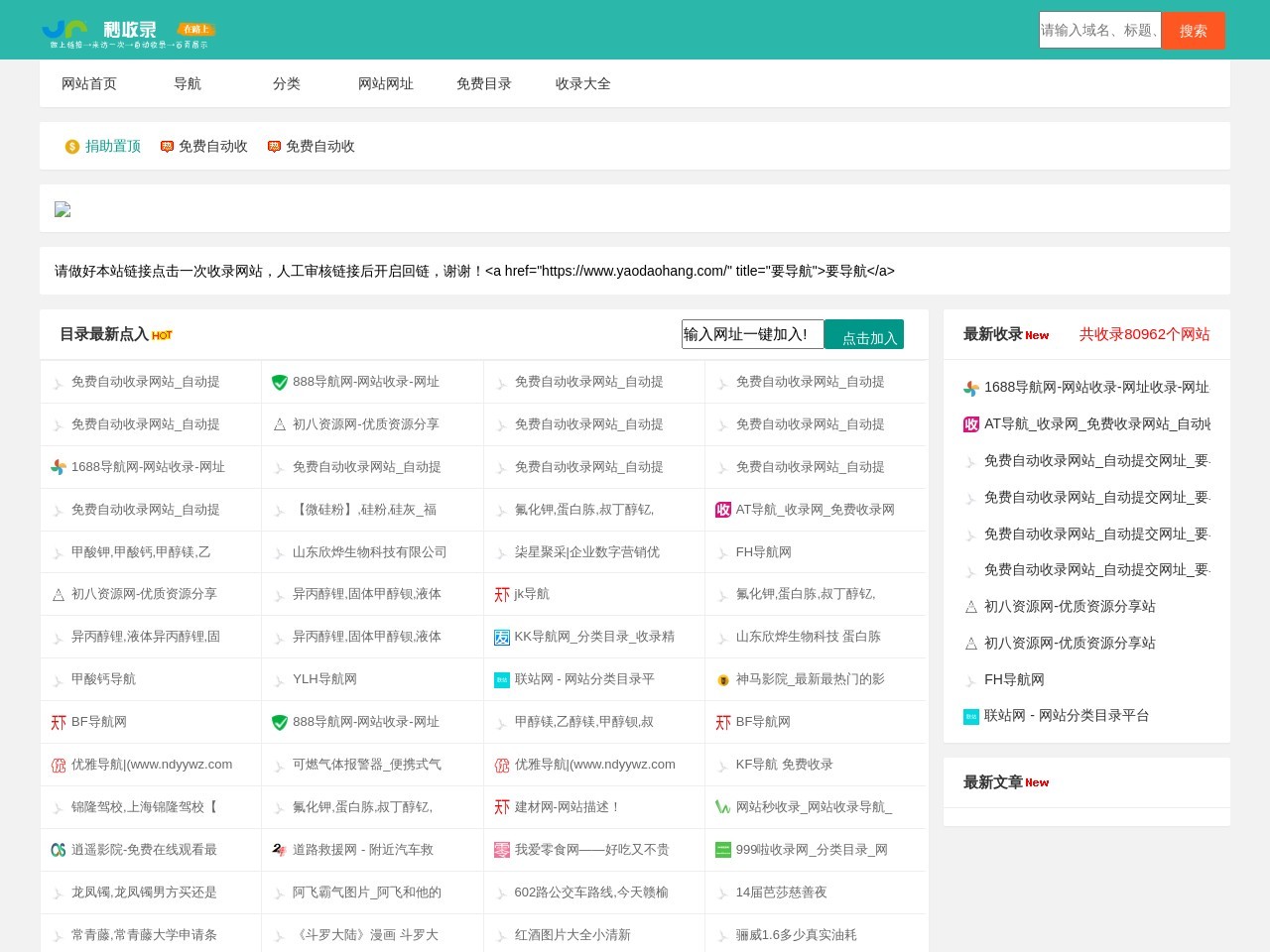Image resolution: width=1270 pixels, height=952 pixels.
Task: Open FH导航网 link in 最新收录 sidebar
Action: [1014, 679]
